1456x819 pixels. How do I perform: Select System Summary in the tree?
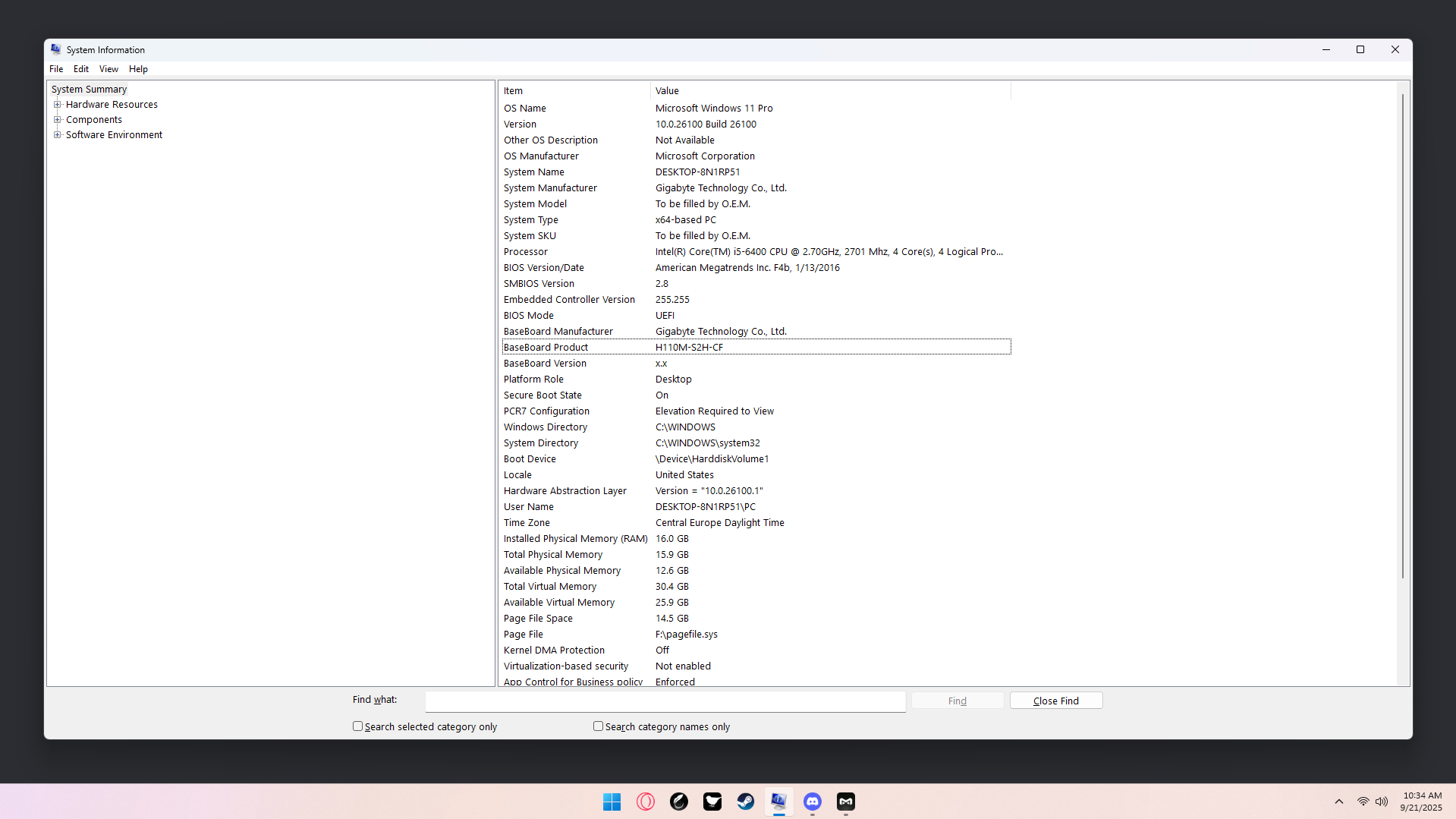89,90
